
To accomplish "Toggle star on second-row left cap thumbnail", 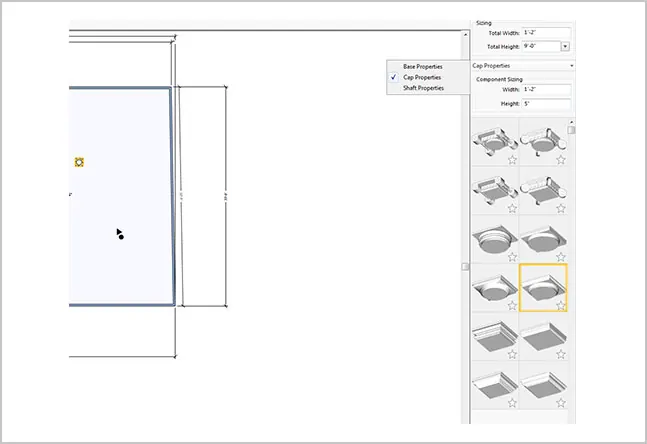I will click(x=512, y=208).
